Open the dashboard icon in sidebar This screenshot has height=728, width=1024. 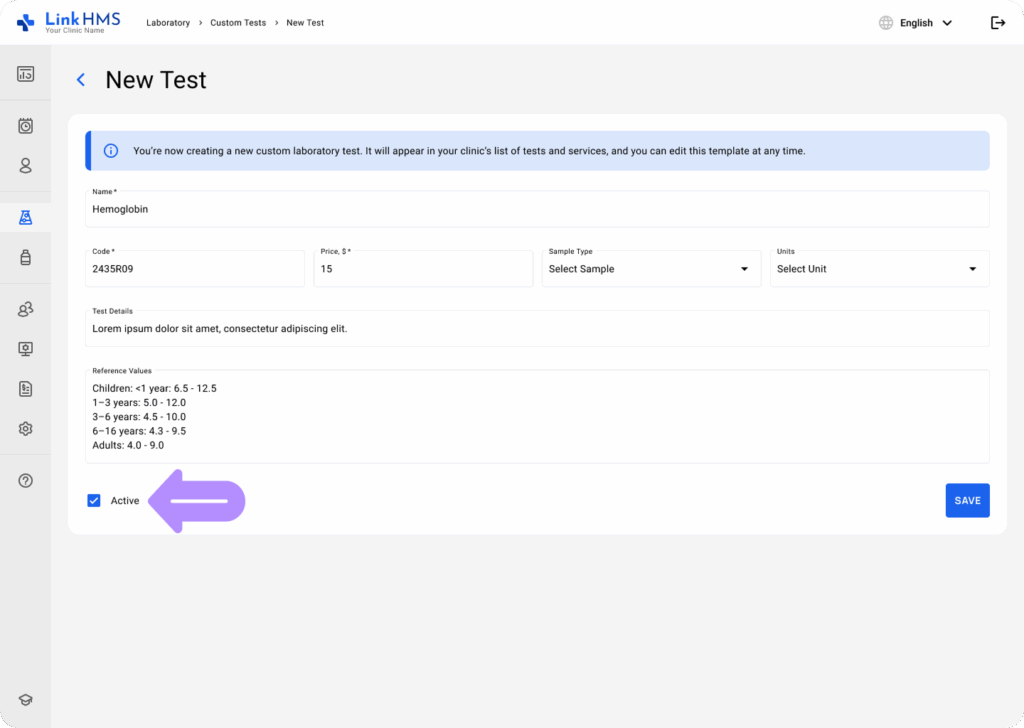point(25,74)
